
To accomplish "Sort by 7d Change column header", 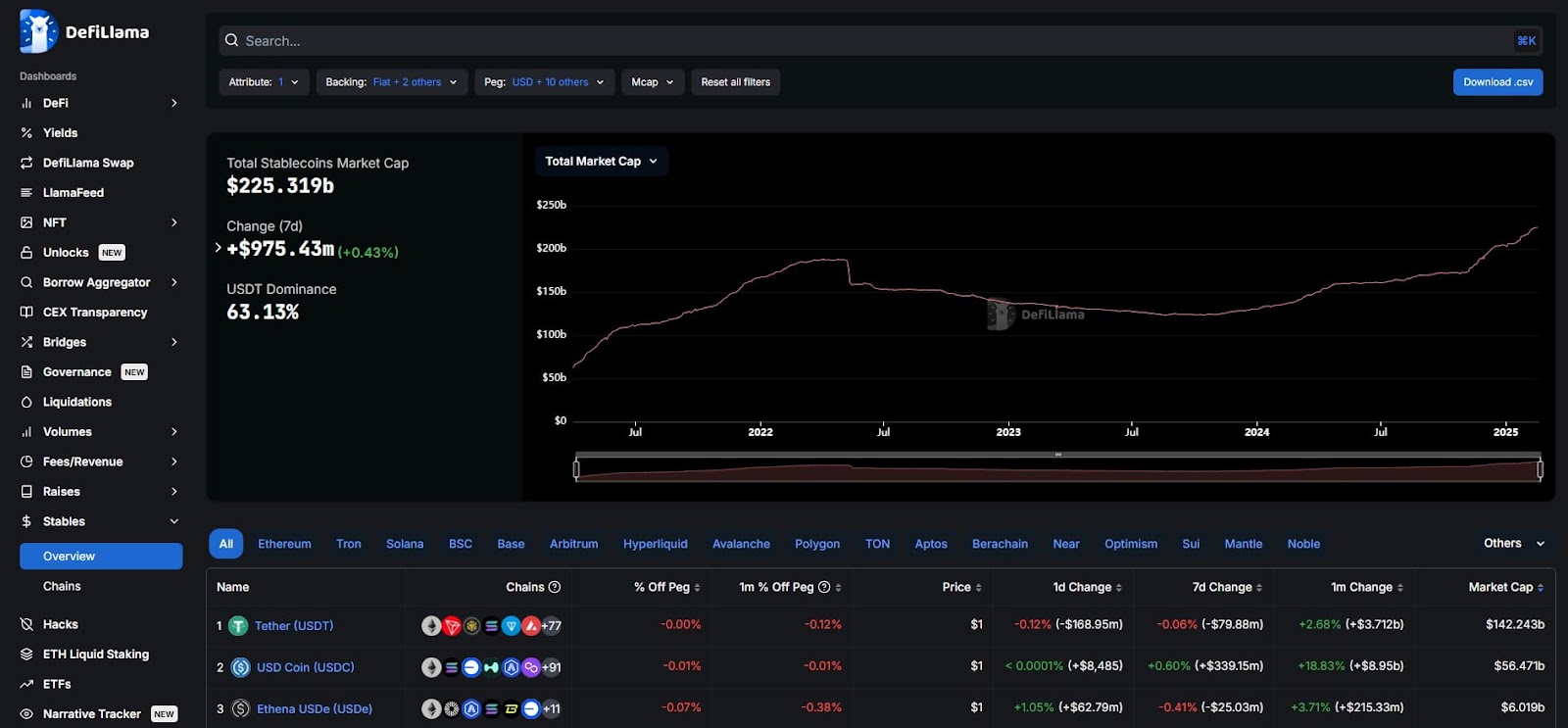I will 1227,587.
